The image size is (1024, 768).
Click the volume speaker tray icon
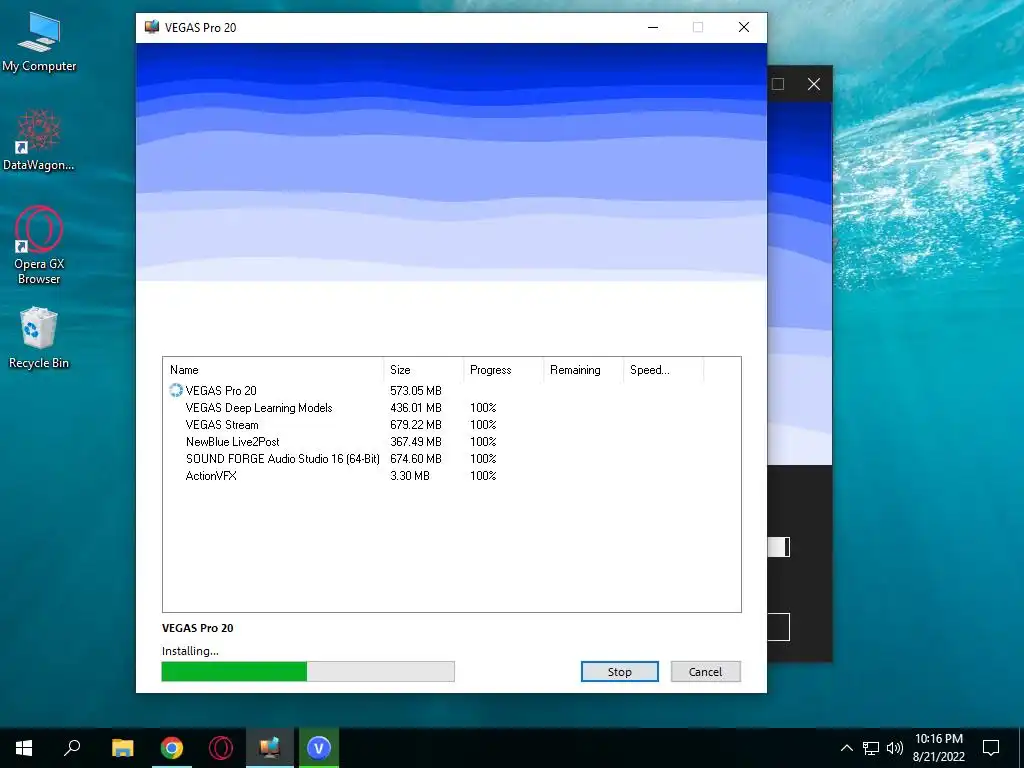(895, 748)
